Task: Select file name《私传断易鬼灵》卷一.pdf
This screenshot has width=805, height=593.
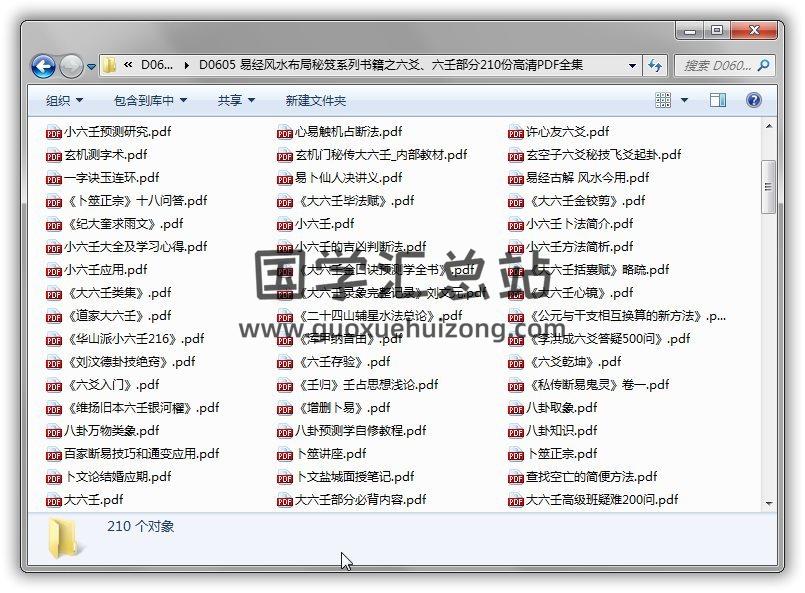Action: [x=599, y=385]
